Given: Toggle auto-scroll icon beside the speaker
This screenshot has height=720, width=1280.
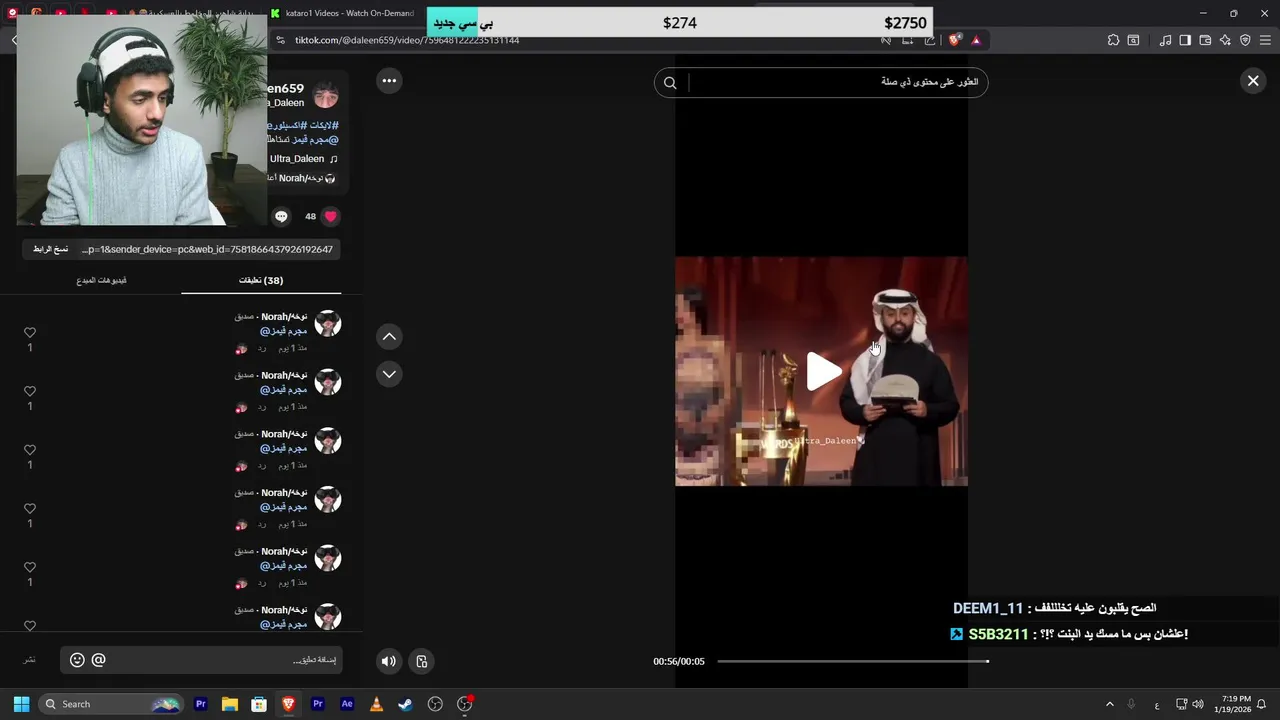Looking at the screenshot, I should pyautogui.click(x=422, y=661).
